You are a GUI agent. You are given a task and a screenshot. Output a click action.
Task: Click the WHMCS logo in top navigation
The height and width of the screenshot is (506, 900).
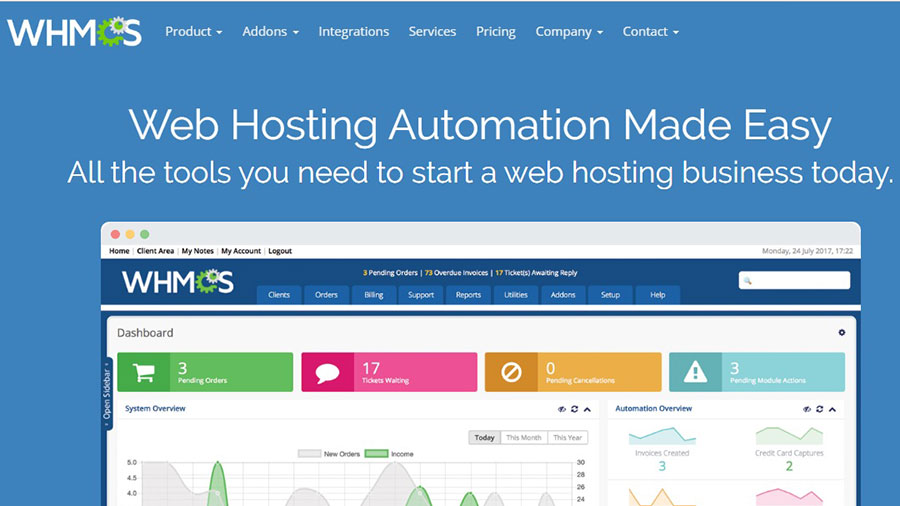pyautogui.click(x=74, y=32)
